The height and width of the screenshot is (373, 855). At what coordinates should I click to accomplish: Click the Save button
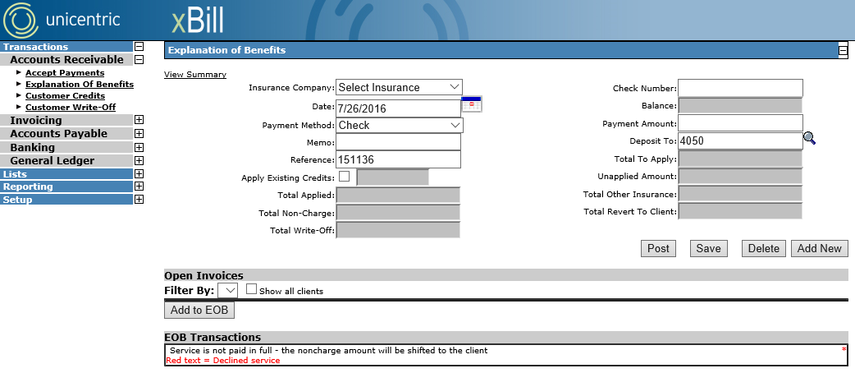709,248
